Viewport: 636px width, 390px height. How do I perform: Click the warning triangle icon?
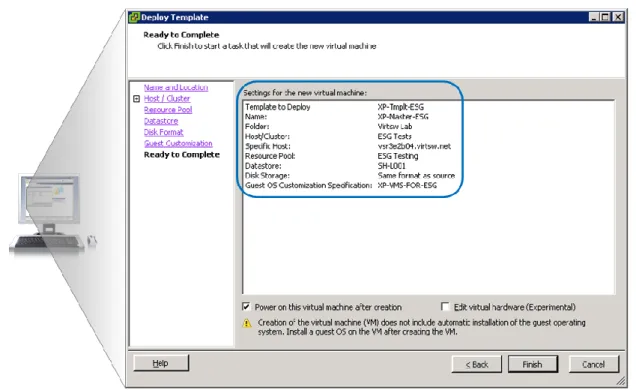(x=247, y=323)
